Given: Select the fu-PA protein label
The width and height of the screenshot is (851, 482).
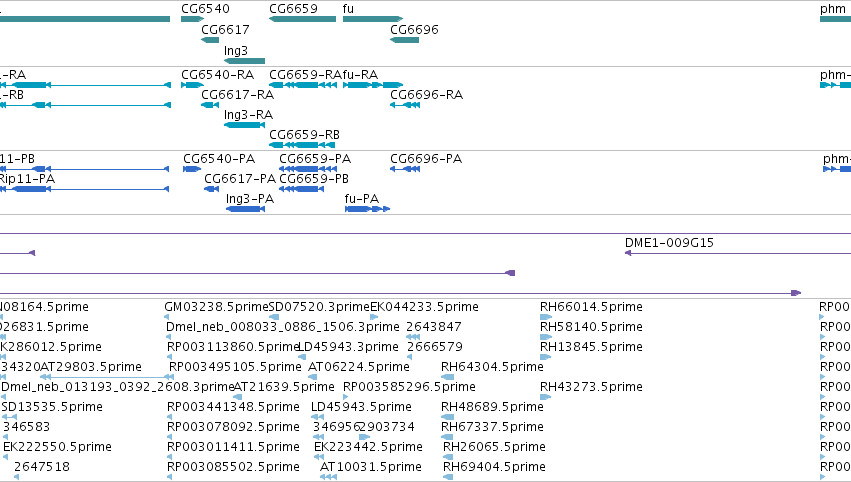Looking at the screenshot, I should pos(362,199).
